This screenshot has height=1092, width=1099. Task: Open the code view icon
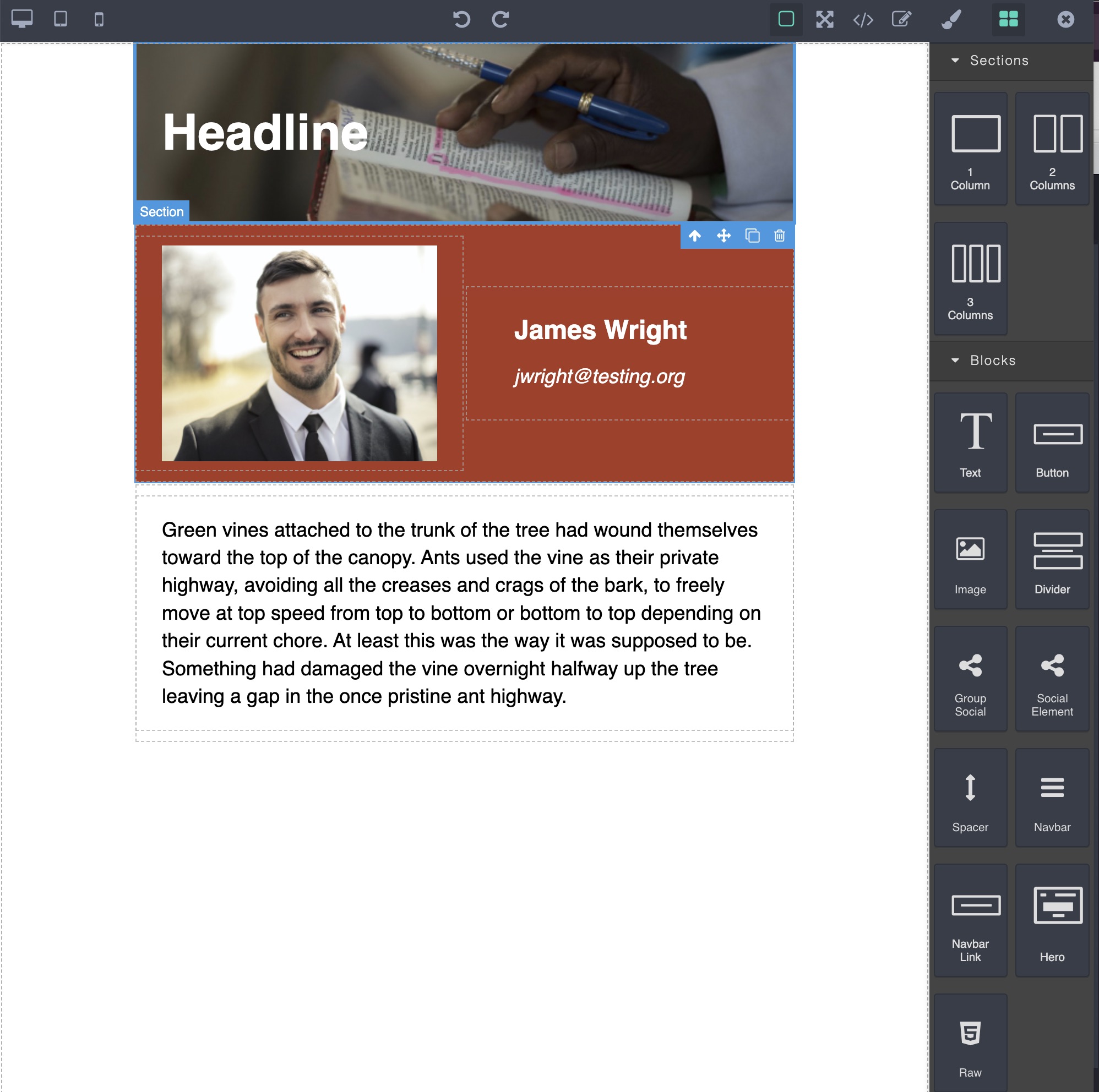[863, 19]
